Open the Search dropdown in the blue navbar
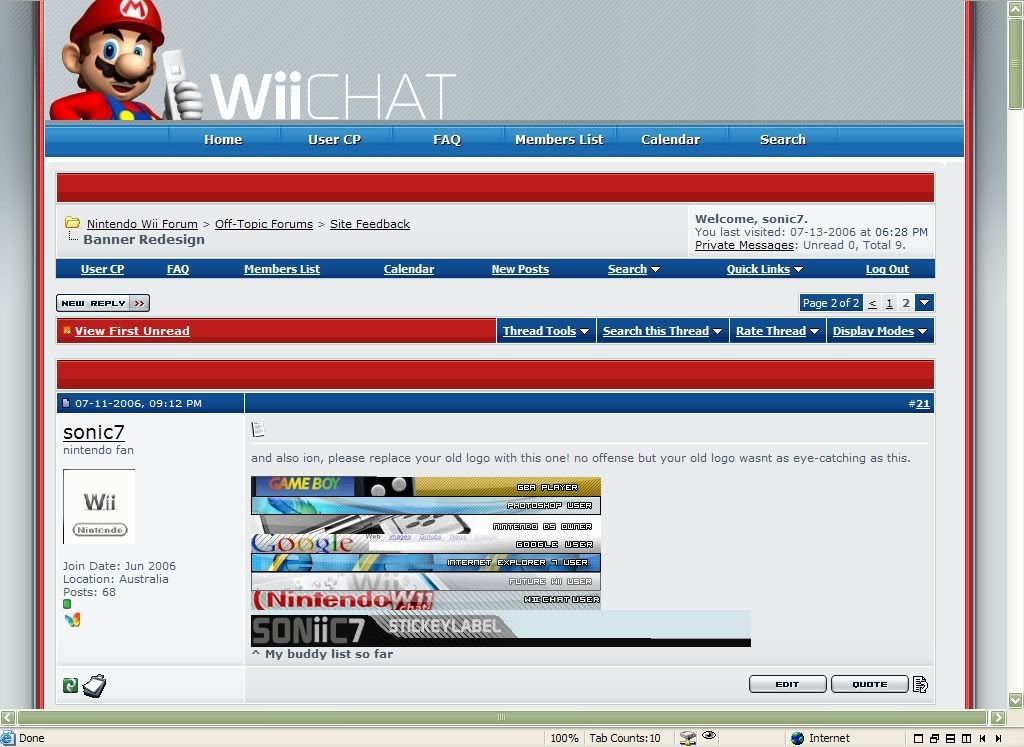This screenshot has height=747, width=1024. (x=633, y=269)
